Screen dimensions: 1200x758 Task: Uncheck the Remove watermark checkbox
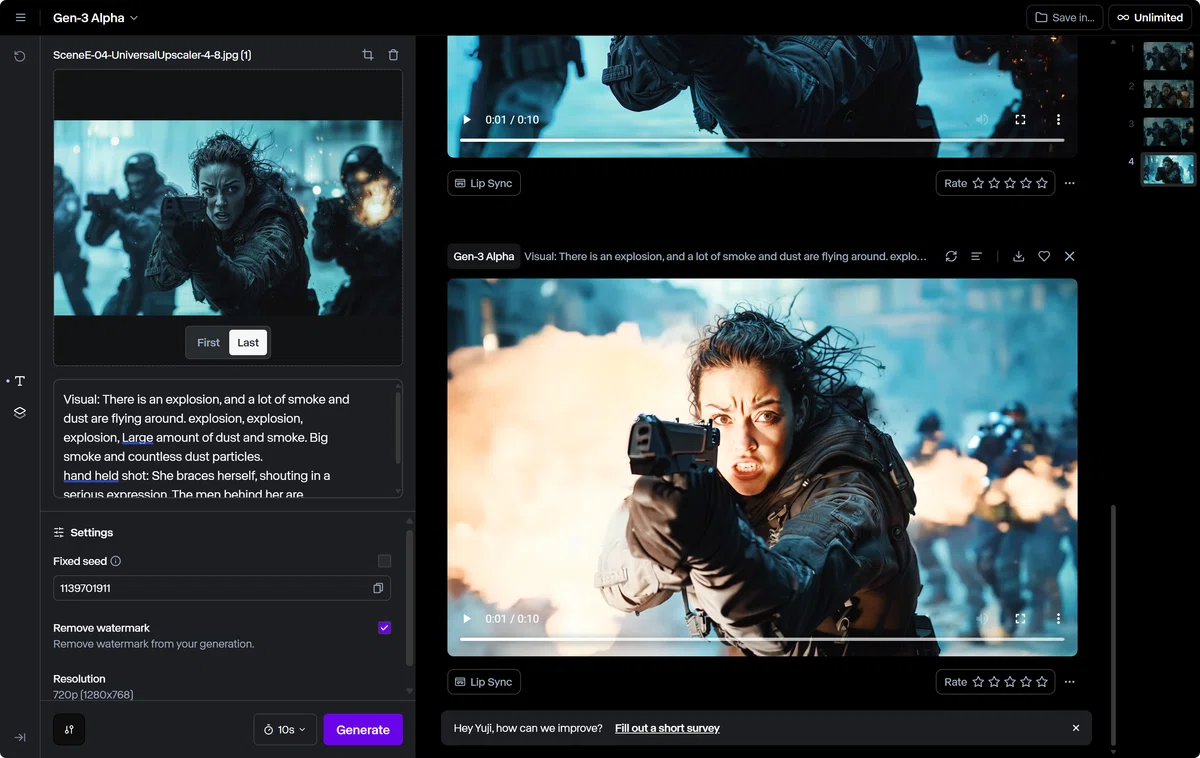coord(384,628)
